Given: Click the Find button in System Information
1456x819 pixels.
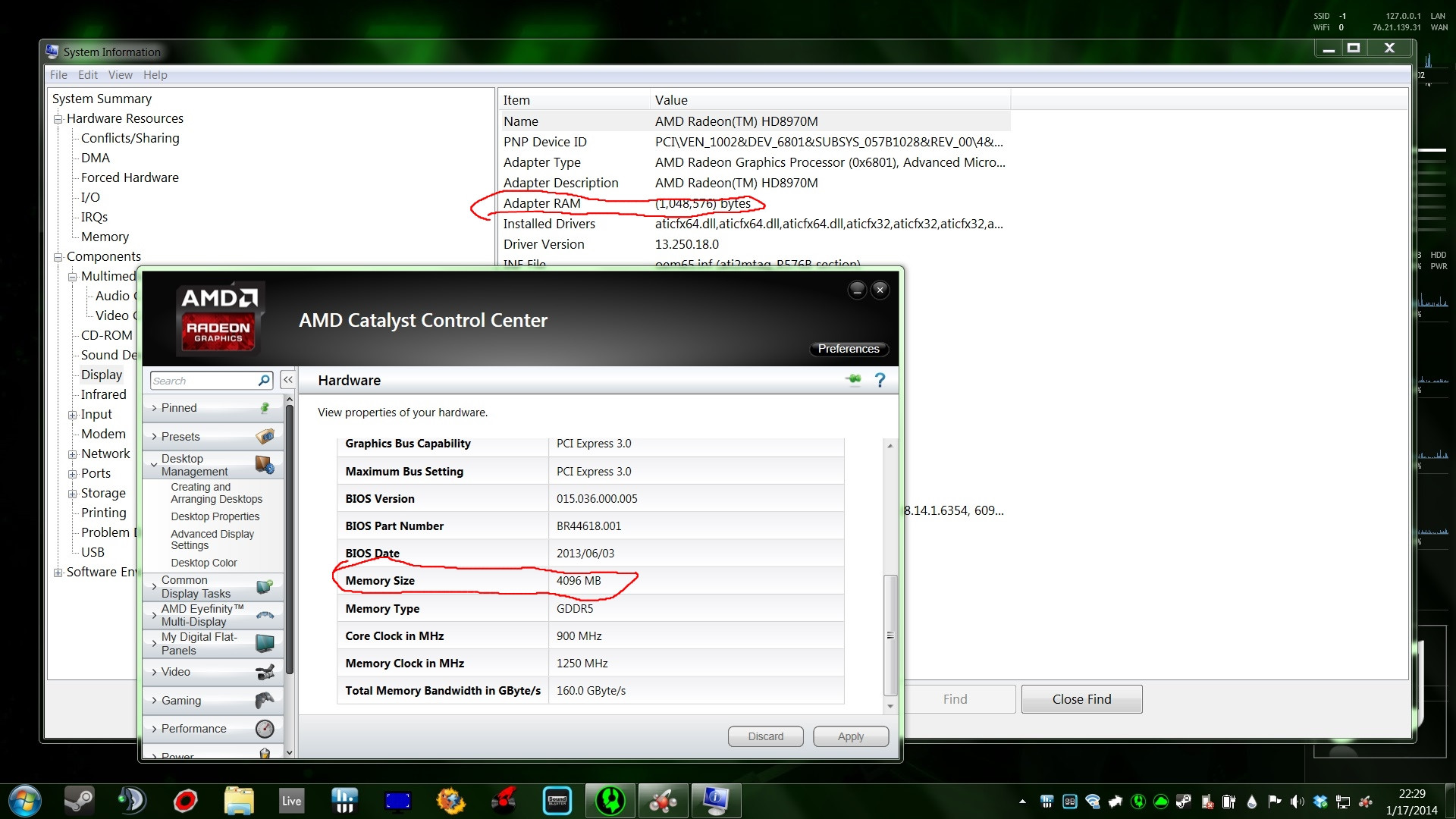Looking at the screenshot, I should [x=955, y=699].
